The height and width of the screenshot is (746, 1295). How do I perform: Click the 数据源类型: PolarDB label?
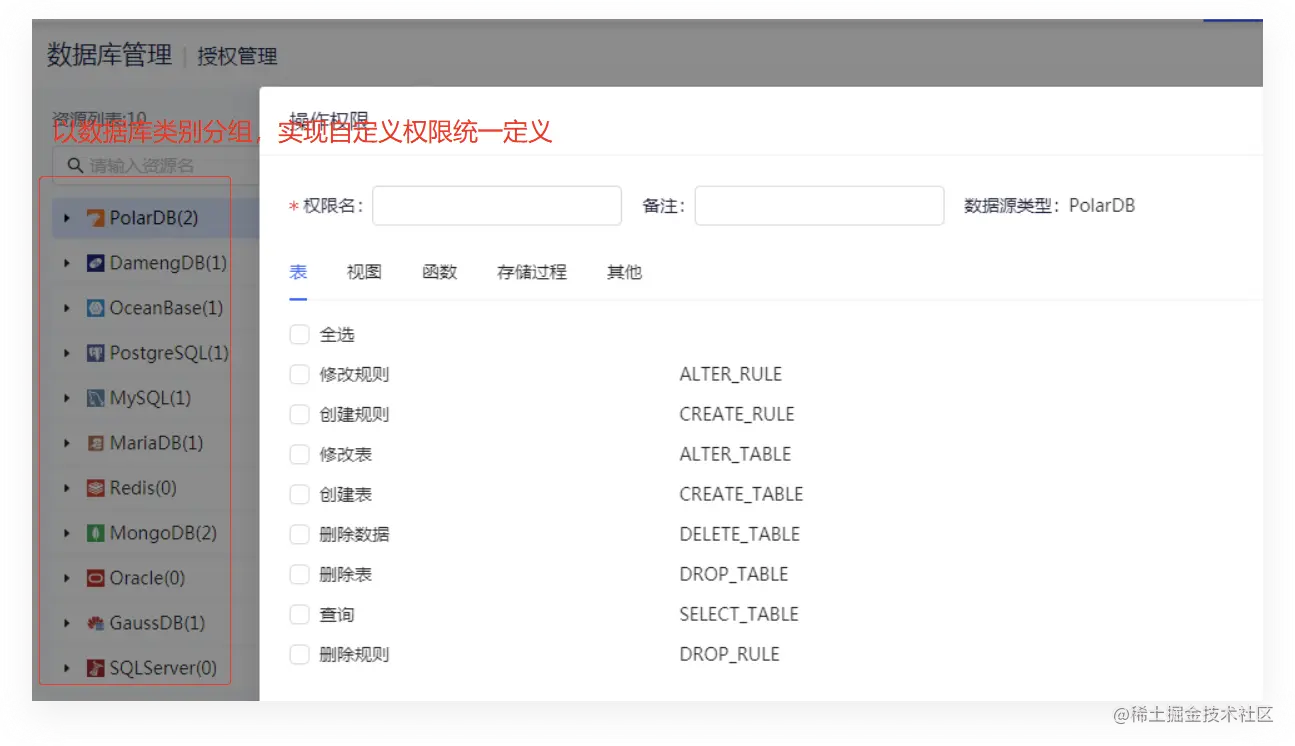pyautogui.click(x=1049, y=206)
